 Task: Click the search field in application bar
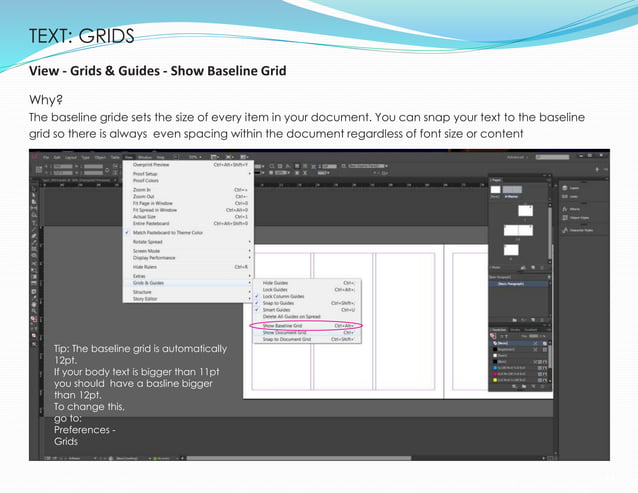click(x=552, y=157)
